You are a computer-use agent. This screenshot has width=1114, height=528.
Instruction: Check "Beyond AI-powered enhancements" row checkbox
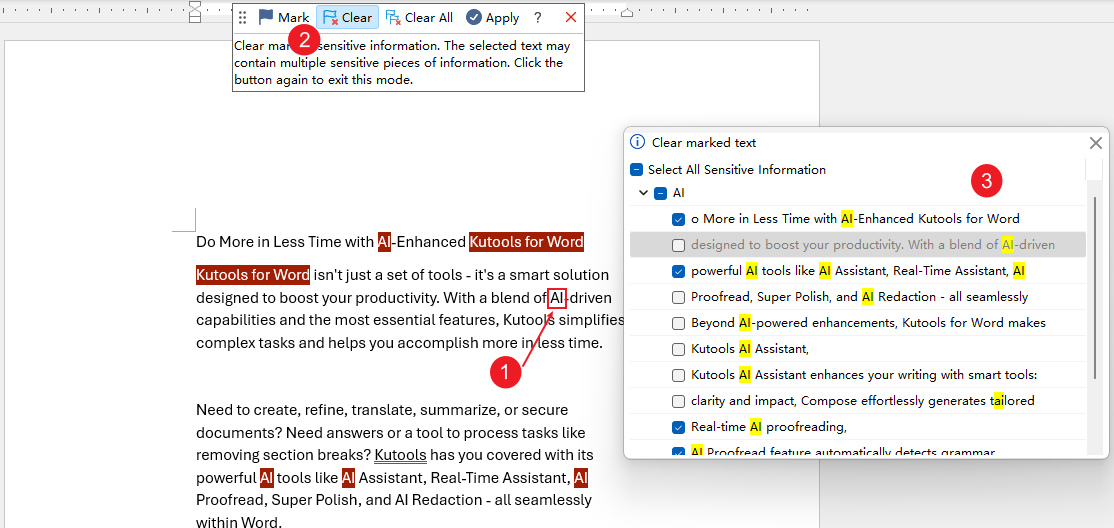click(678, 323)
